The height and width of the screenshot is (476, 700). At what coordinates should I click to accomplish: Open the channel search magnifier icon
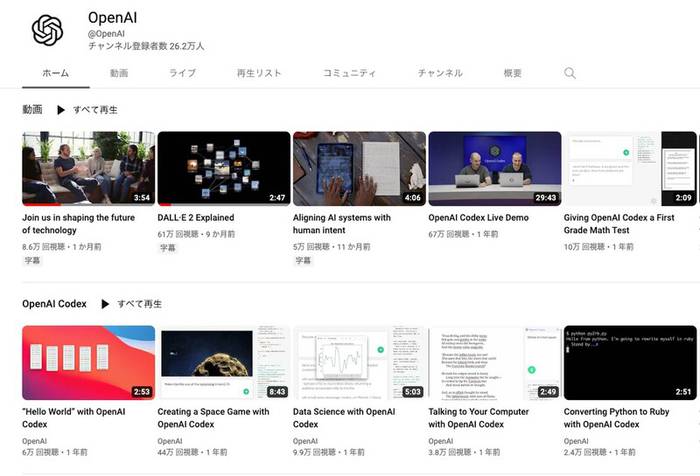click(x=570, y=73)
